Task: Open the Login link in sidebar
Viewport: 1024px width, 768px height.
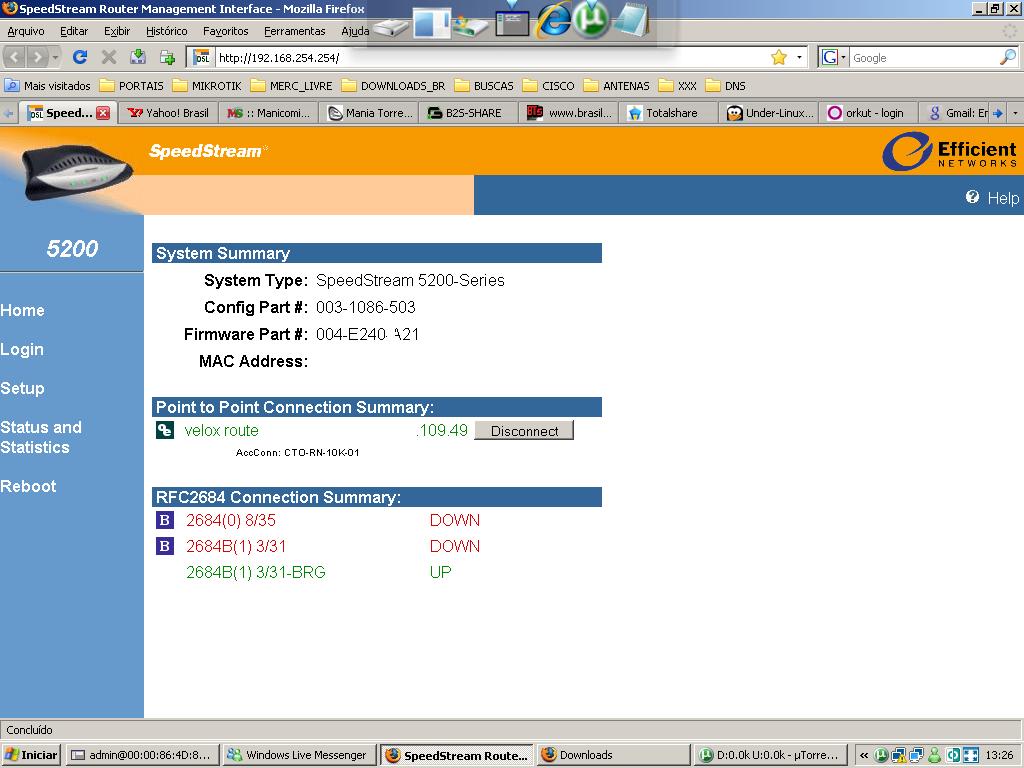Action: pyautogui.click(x=22, y=349)
